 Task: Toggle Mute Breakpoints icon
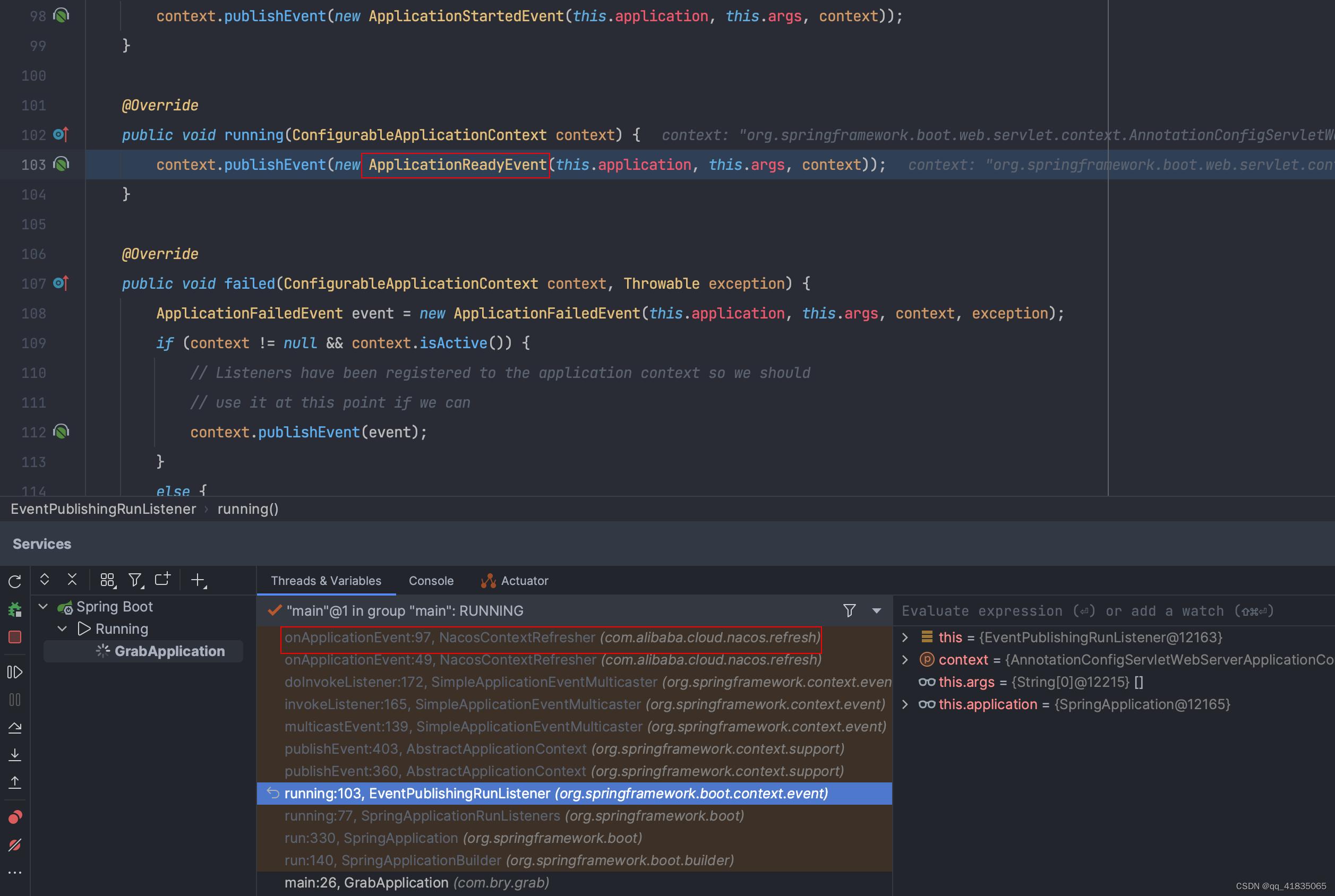tap(15, 845)
